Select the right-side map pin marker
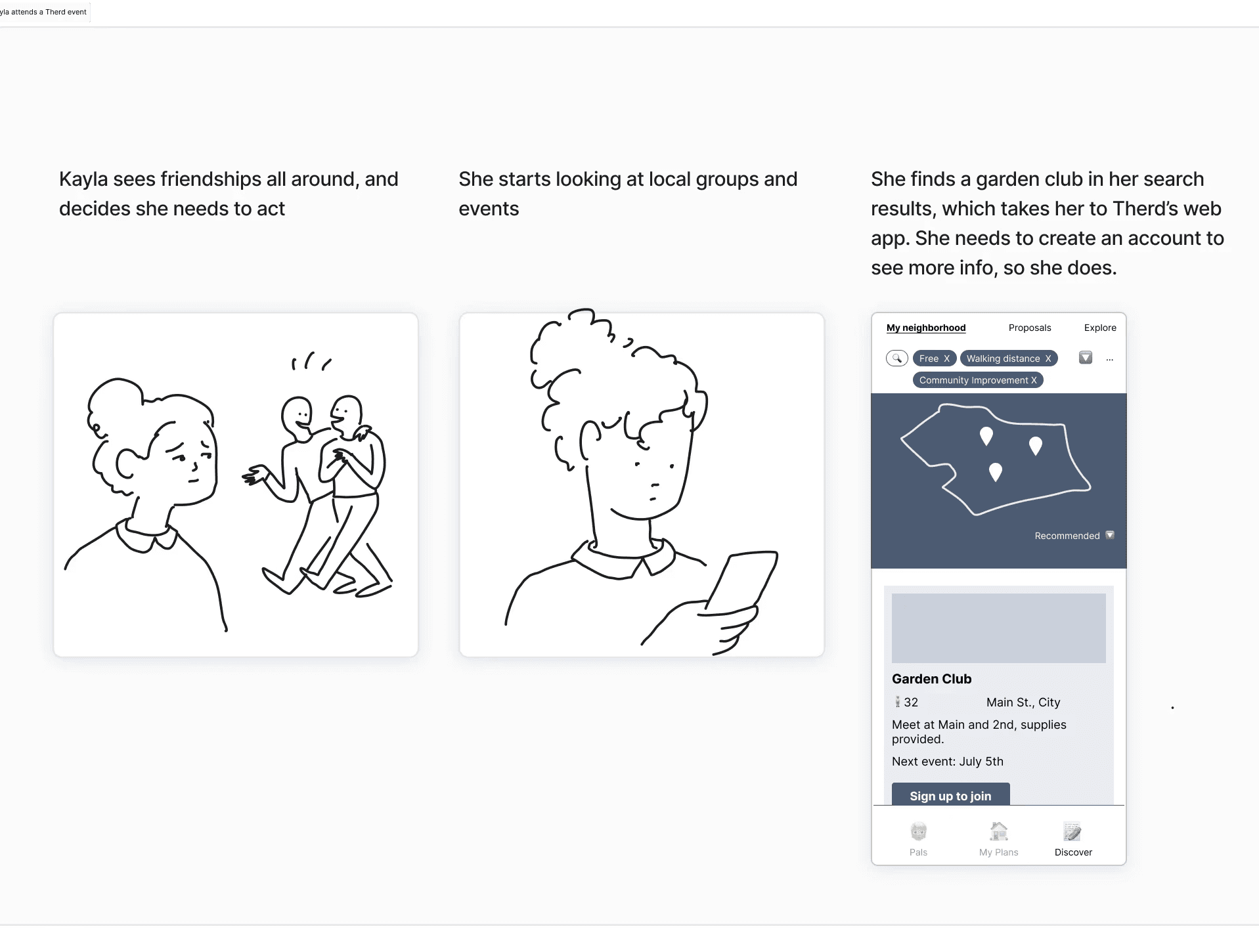 coord(1036,446)
